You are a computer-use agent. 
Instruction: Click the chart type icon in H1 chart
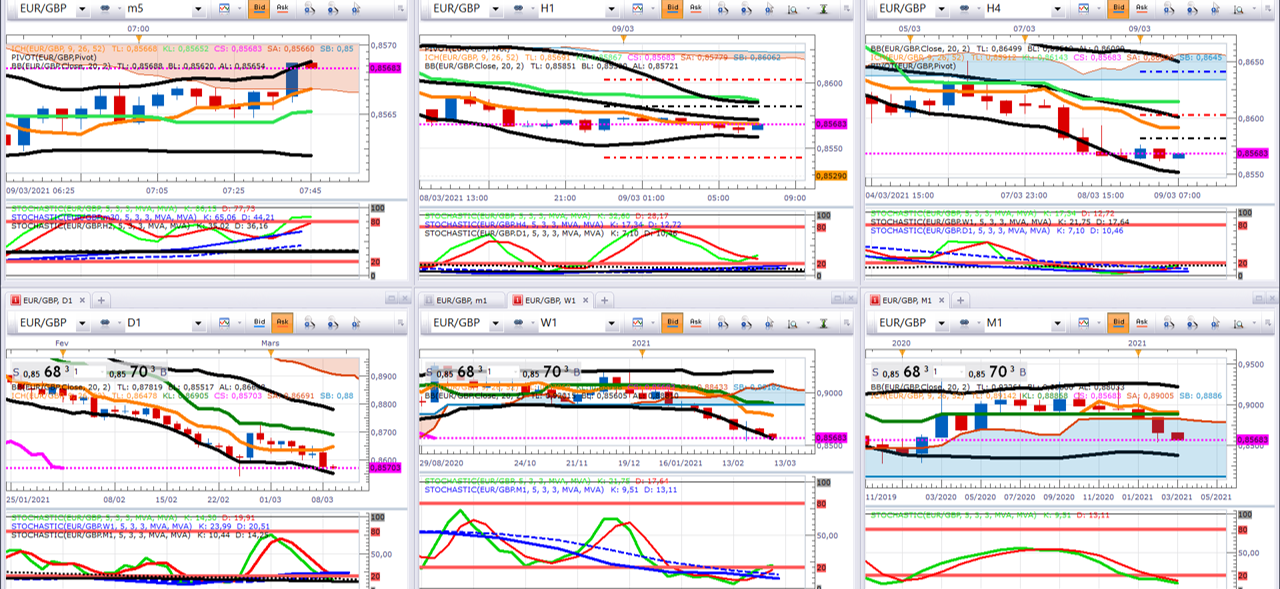tap(638, 8)
